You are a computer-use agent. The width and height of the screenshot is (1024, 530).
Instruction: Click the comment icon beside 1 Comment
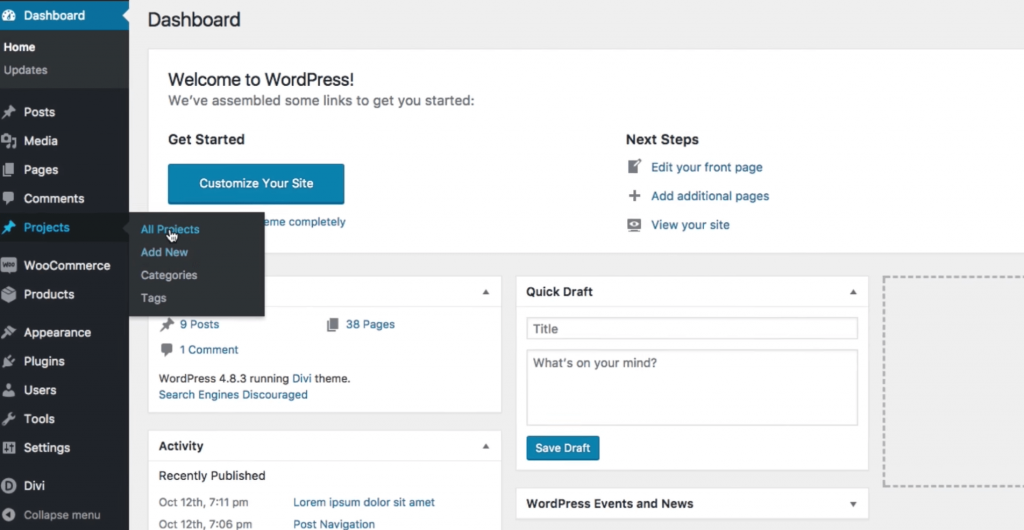click(x=167, y=350)
